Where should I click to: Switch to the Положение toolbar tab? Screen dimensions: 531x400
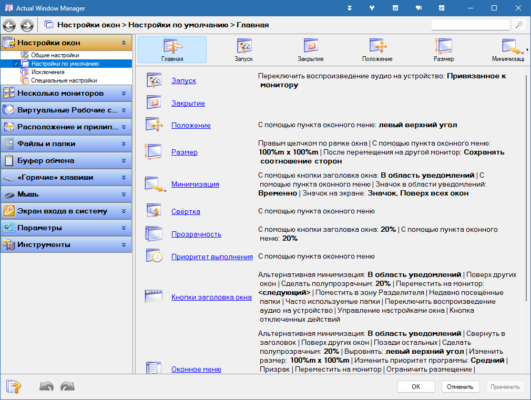(x=377, y=50)
